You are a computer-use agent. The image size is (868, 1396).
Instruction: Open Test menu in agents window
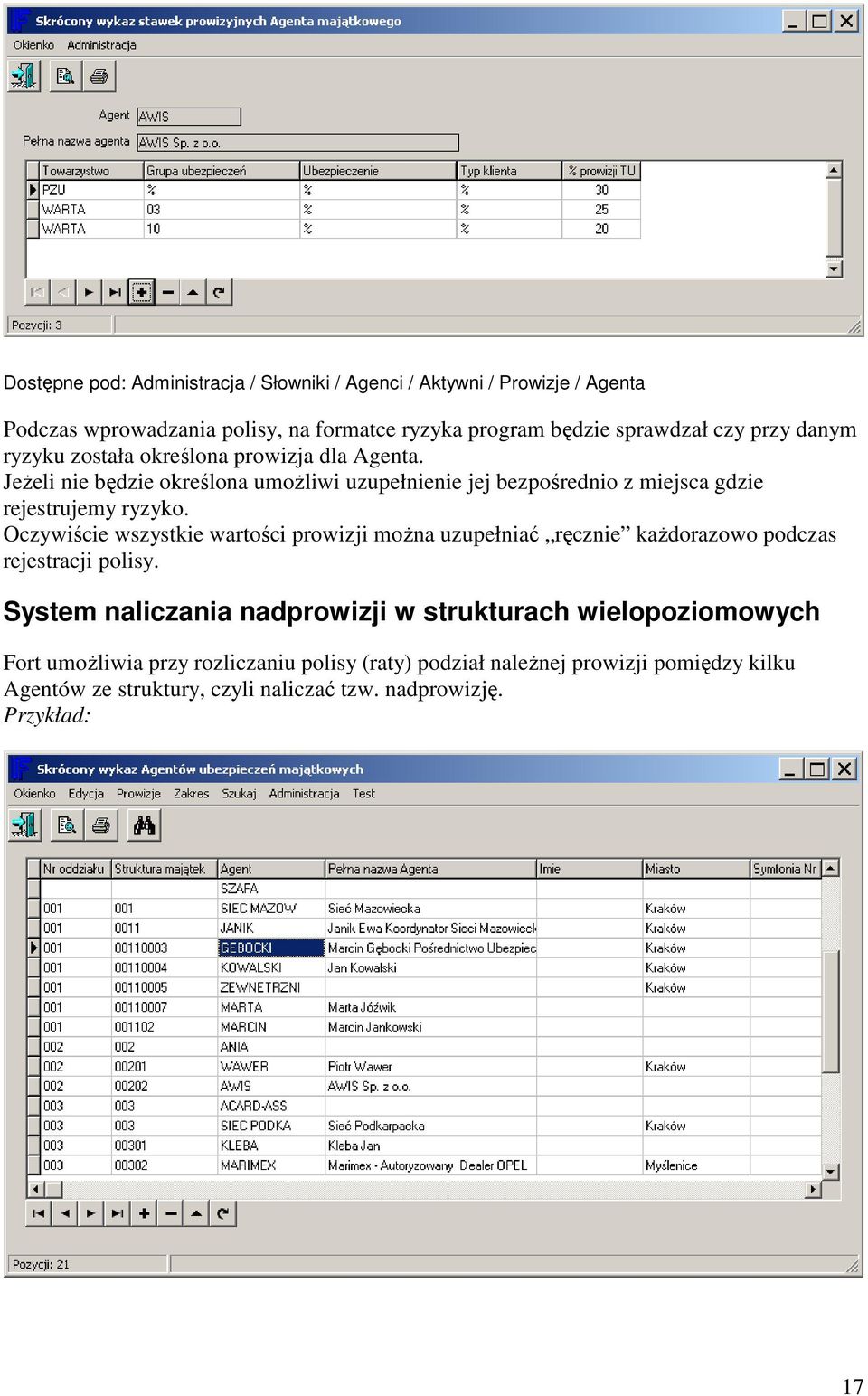click(x=363, y=793)
